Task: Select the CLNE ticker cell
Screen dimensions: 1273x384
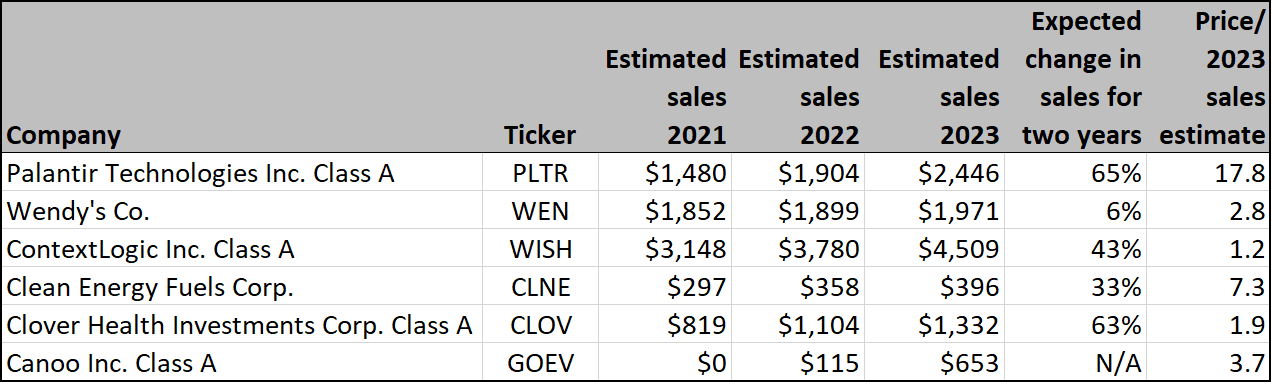Action: pos(540,287)
